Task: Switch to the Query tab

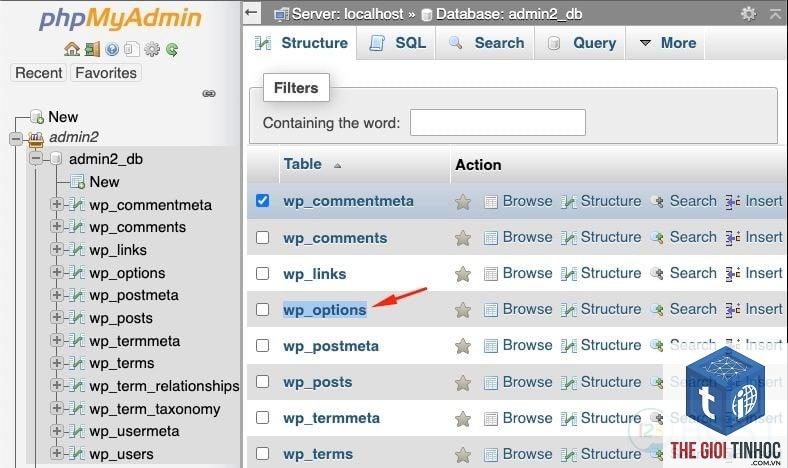Action: click(581, 43)
